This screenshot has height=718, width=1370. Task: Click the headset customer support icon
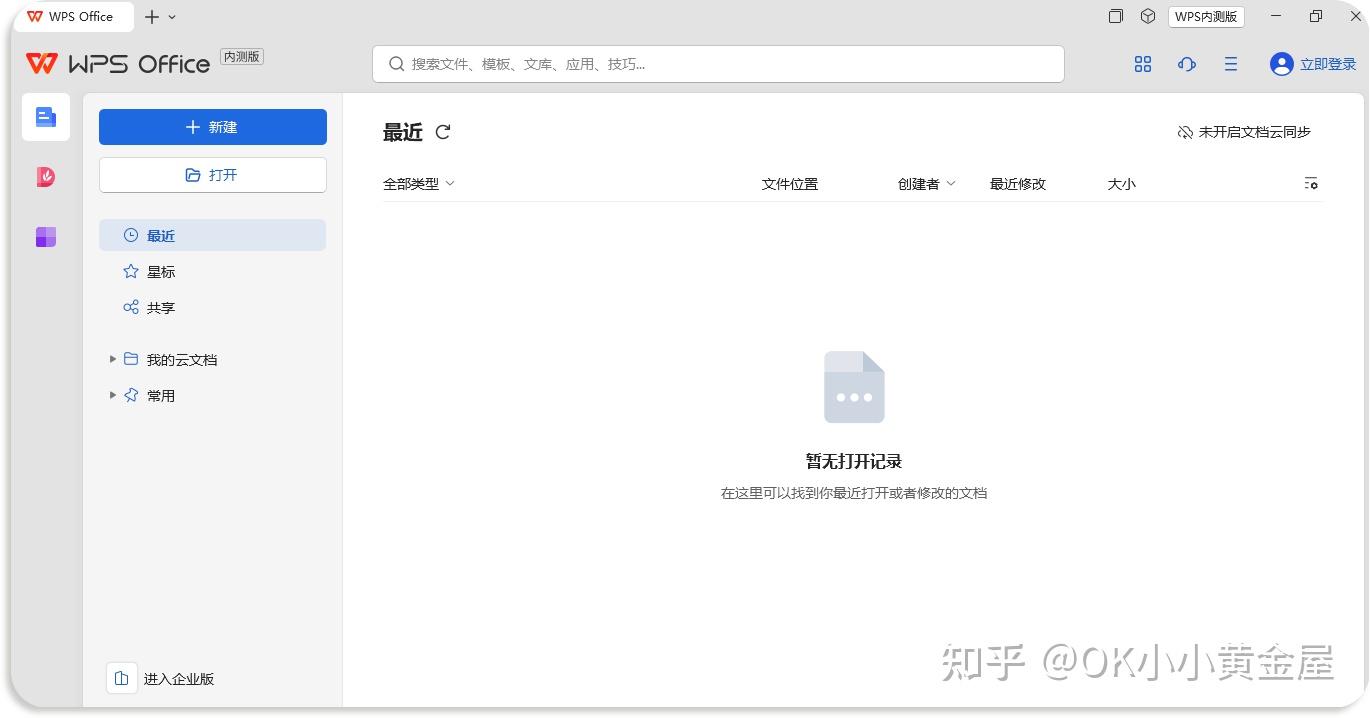(x=1186, y=64)
